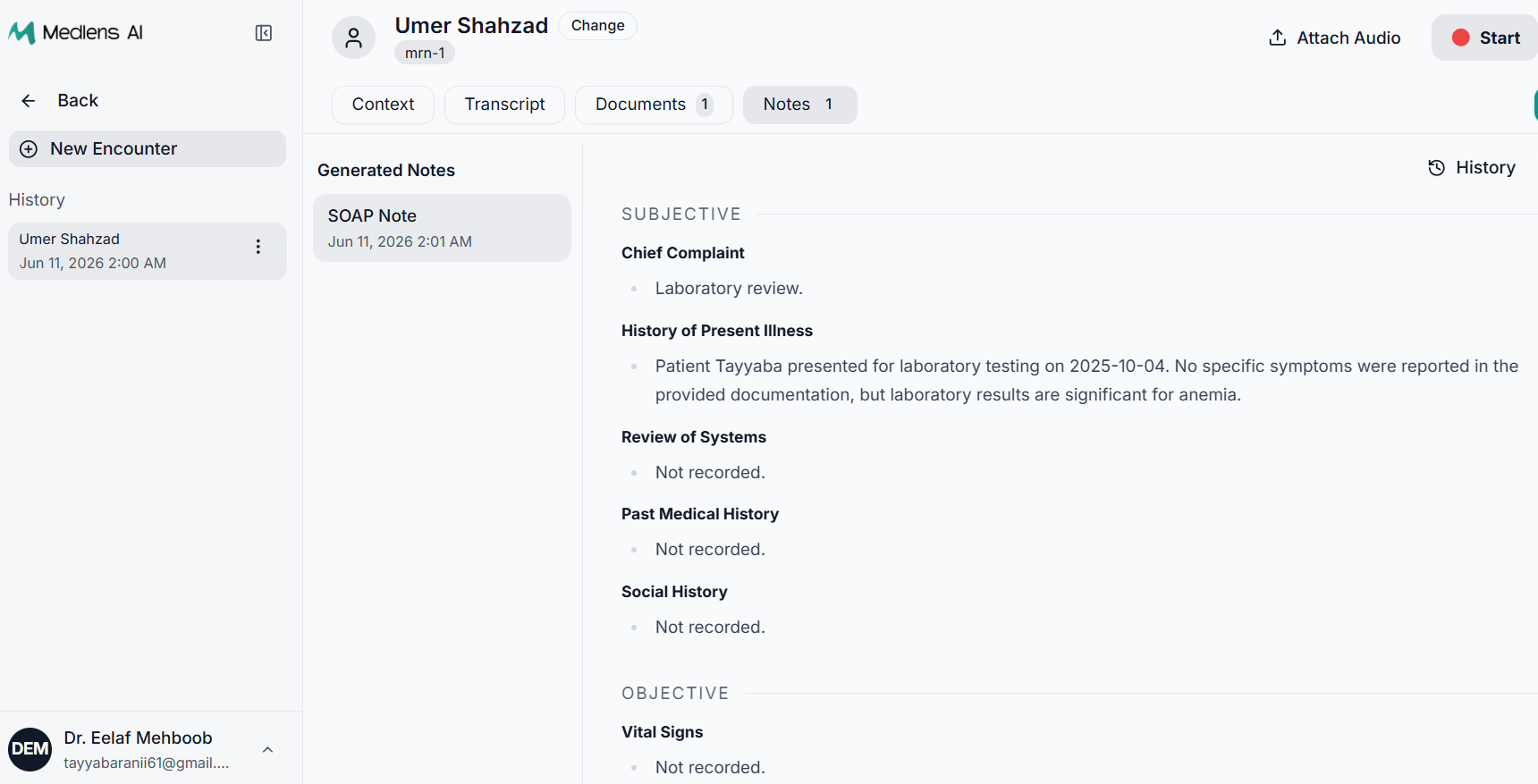This screenshot has width=1538, height=784.
Task: Click the Medlens AI logo
Action: pyautogui.click(x=76, y=32)
